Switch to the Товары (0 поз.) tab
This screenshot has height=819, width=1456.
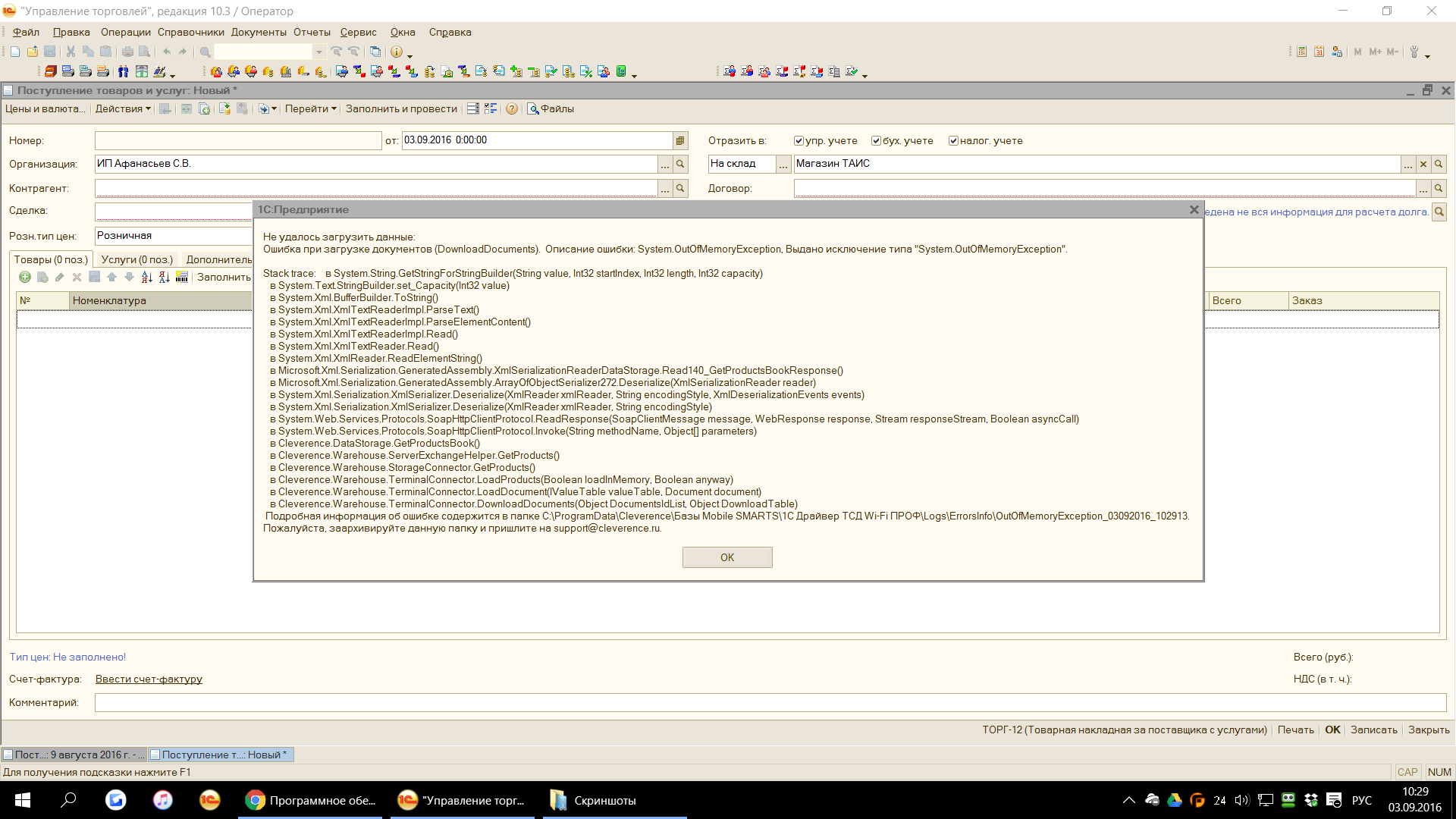[51, 259]
